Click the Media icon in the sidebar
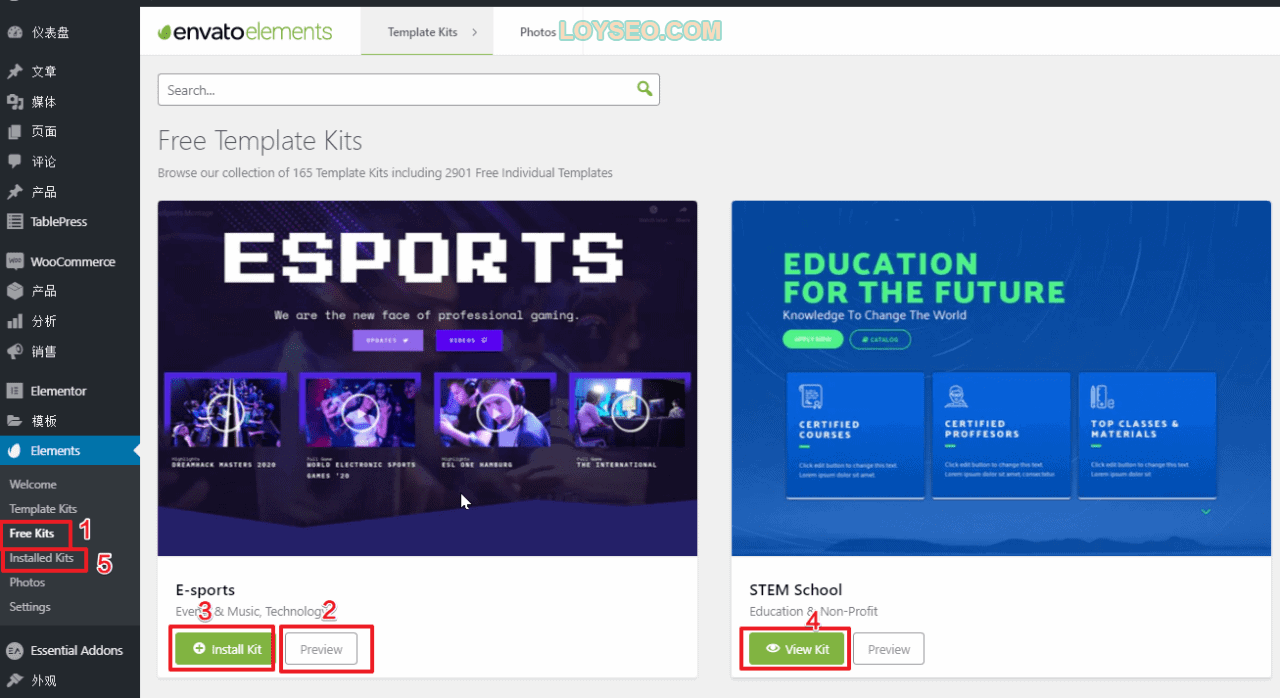The width and height of the screenshot is (1280, 698). pos(15,102)
